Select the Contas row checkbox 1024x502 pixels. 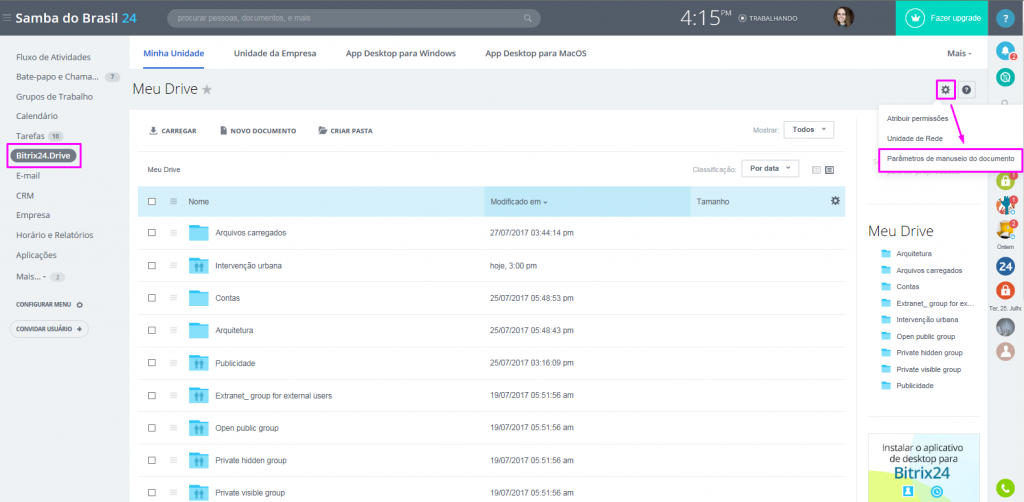pyautogui.click(x=152, y=298)
